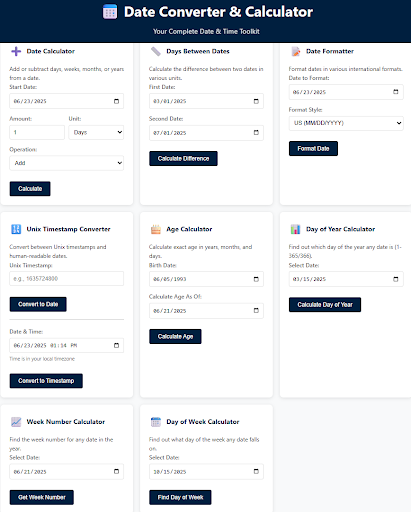The image size is (411, 512).
Task: Open the calendar picker for Birth Date
Action: tap(256, 279)
